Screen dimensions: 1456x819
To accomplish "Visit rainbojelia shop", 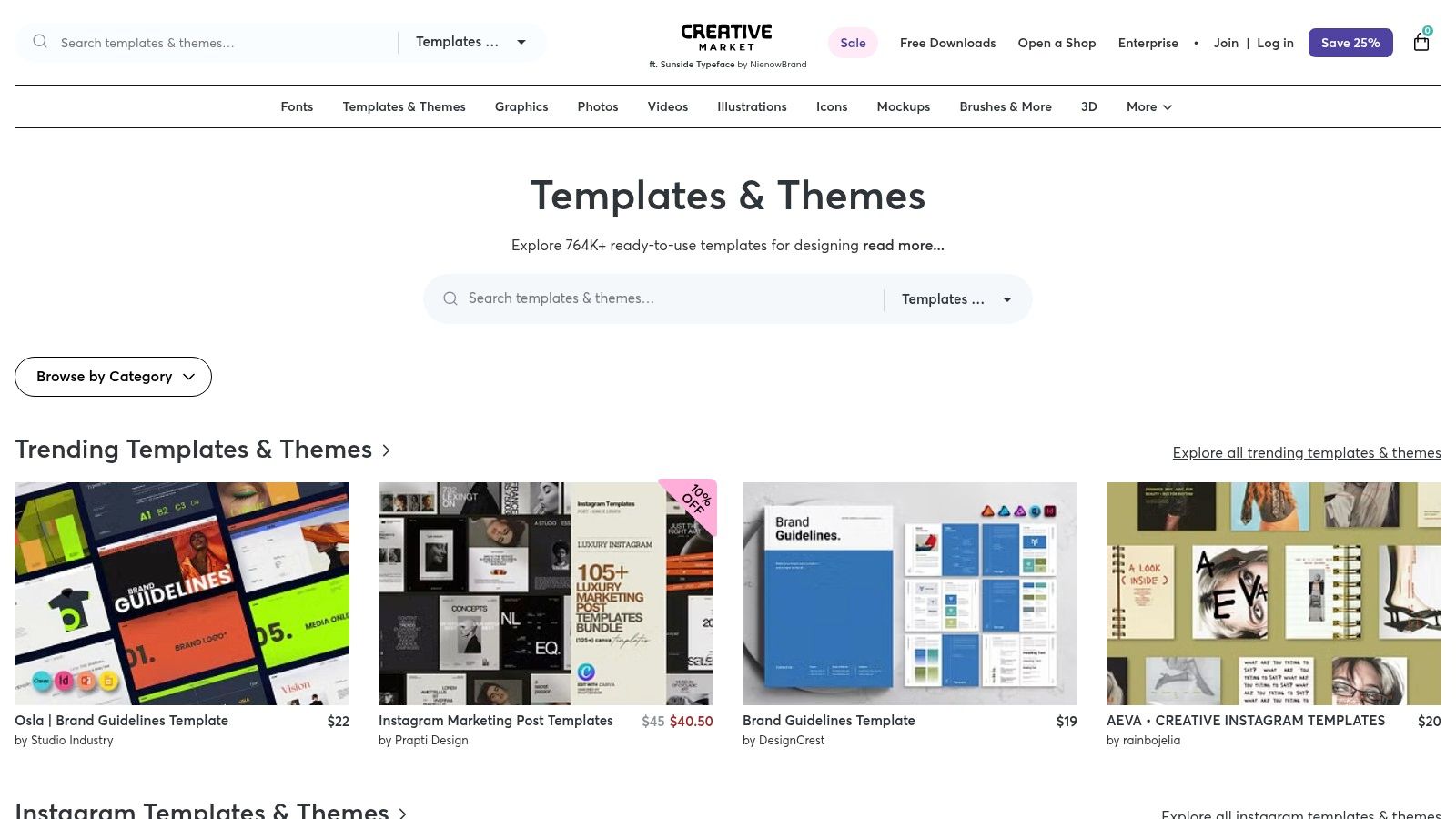I will [1151, 740].
